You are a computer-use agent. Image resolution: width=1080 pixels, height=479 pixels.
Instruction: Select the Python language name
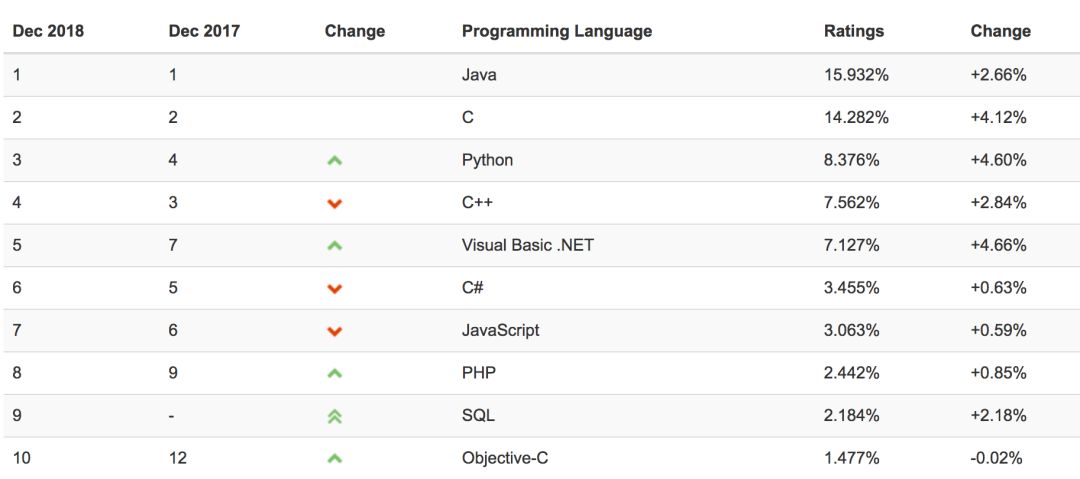pyautogui.click(x=488, y=160)
